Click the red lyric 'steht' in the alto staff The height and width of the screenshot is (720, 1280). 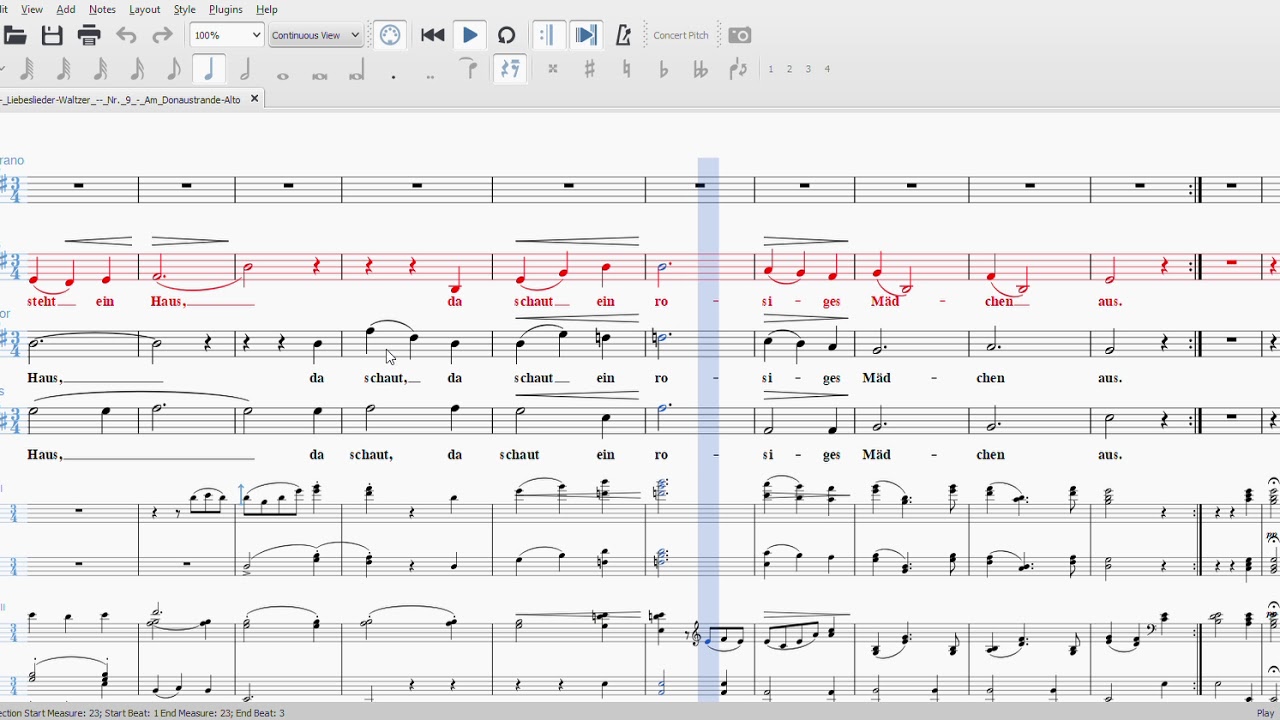(x=42, y=301)
